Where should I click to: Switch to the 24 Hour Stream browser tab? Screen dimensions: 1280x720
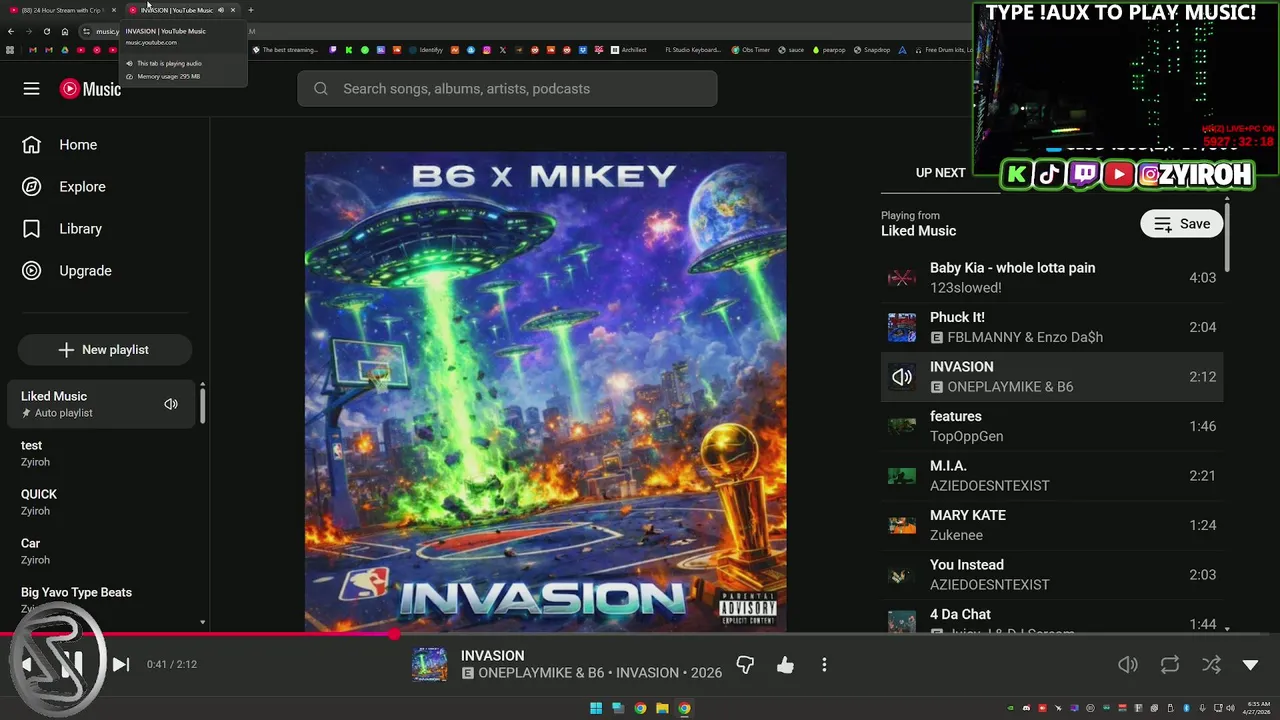click(x=62, y=10)
